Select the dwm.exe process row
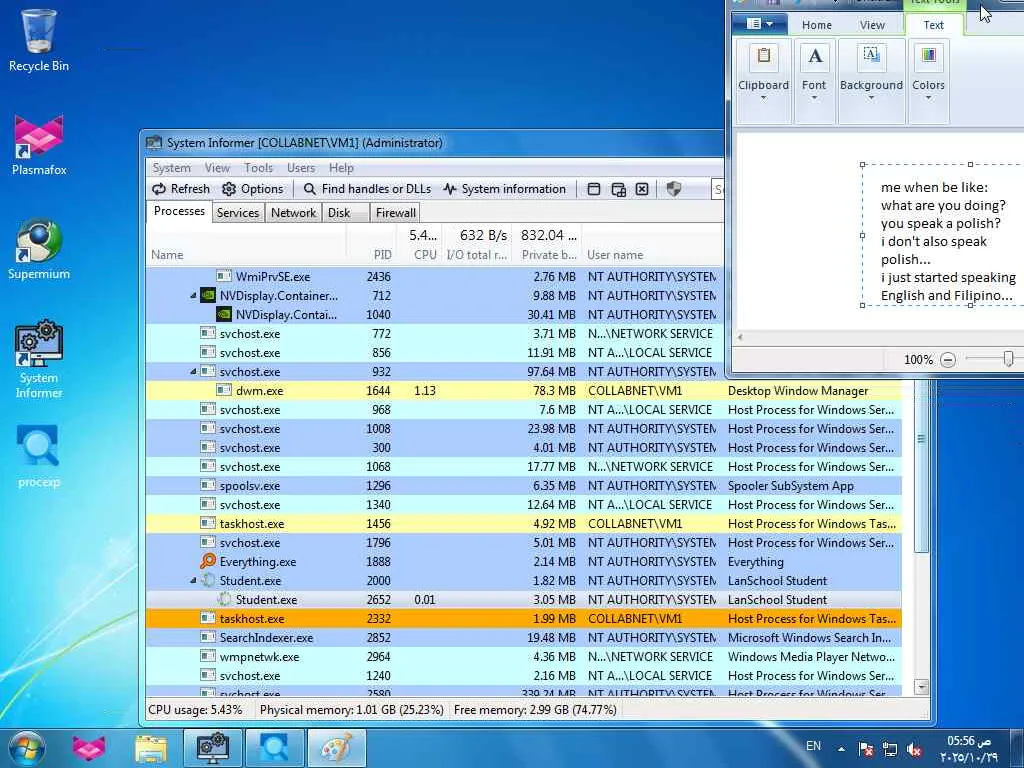 click(524, 391)
